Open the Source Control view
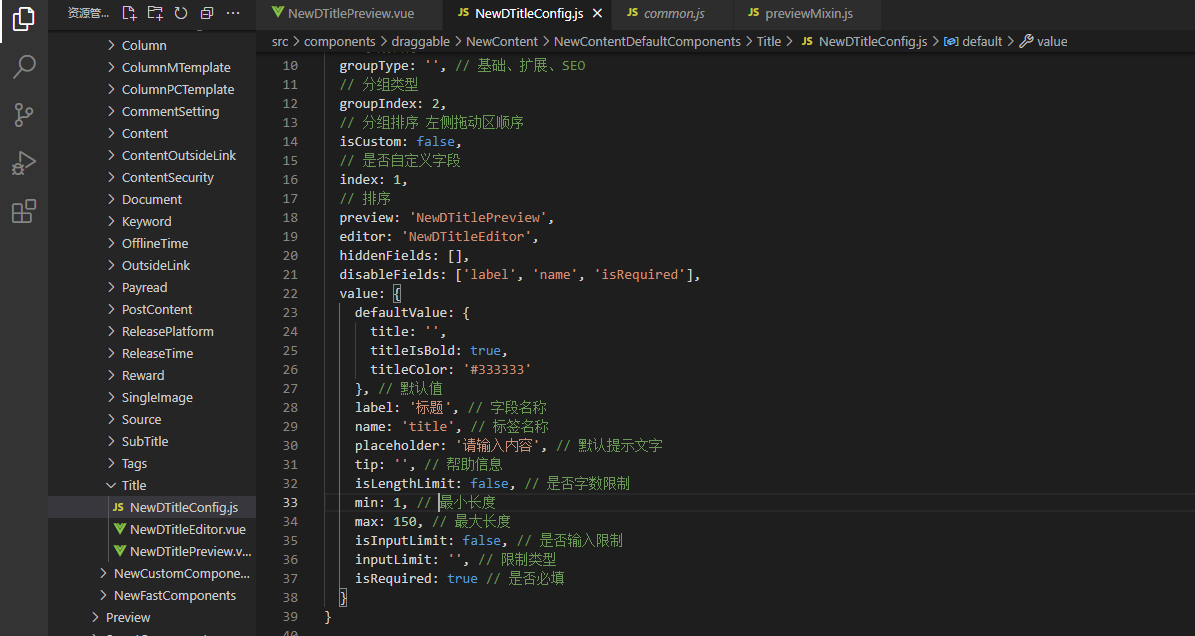1195x636 pixels. click(x=24, y=115)
